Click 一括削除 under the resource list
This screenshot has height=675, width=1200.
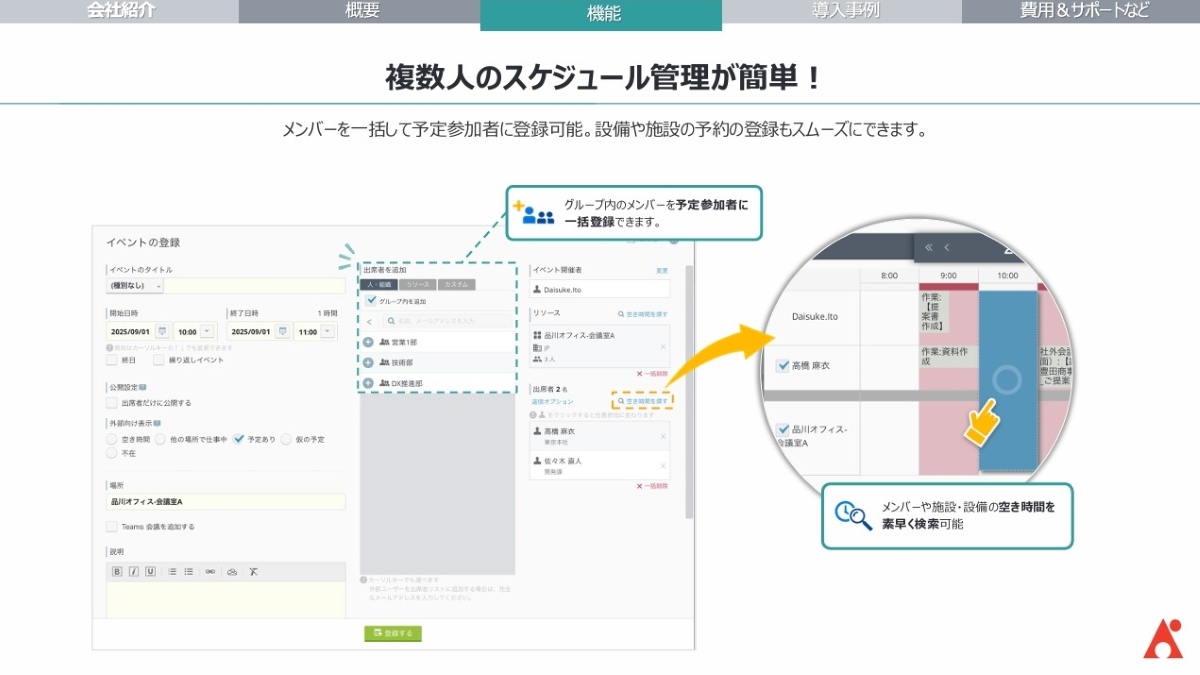pos(652,373)
